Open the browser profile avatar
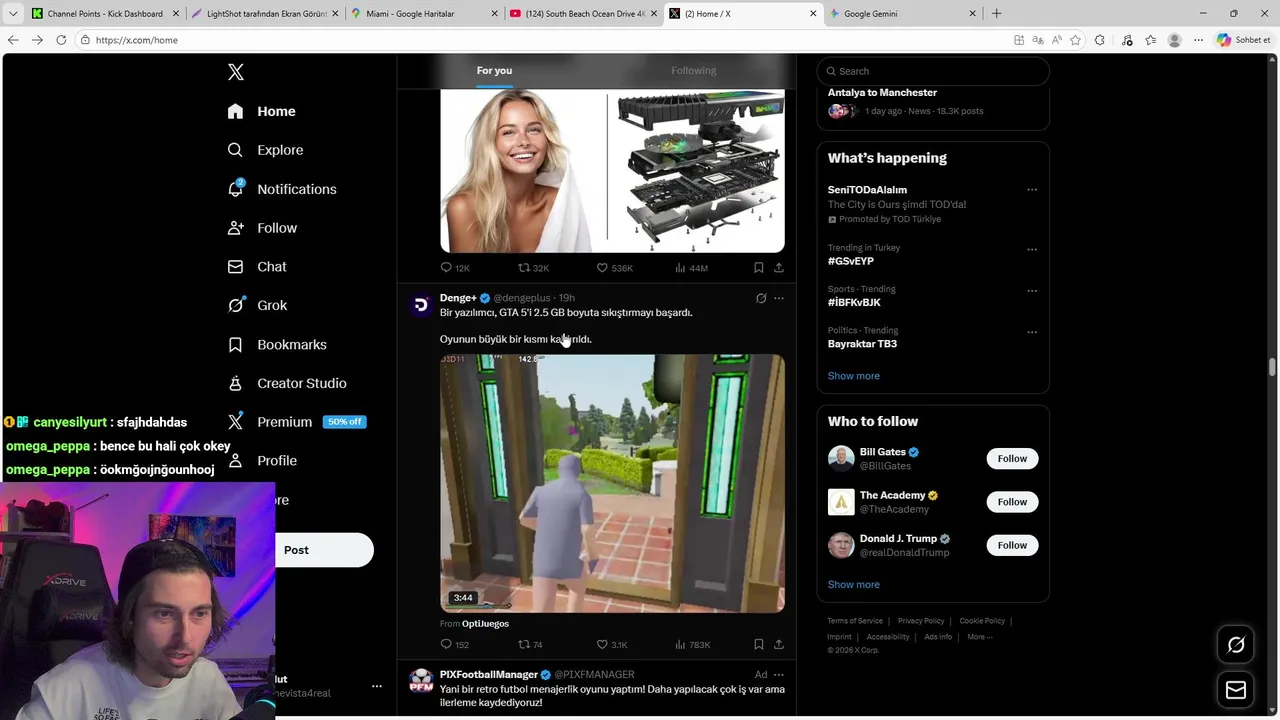Screen dimensions: 1280x720 (1174, 40)
